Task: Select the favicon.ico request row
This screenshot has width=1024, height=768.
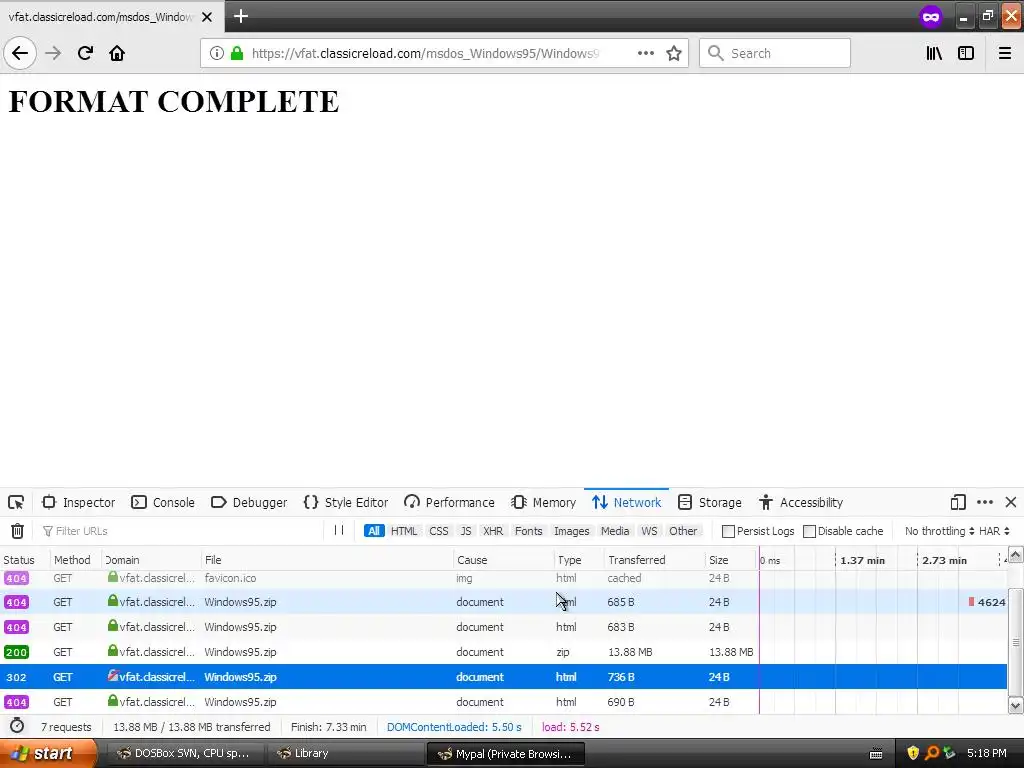Action: [504, 578]
